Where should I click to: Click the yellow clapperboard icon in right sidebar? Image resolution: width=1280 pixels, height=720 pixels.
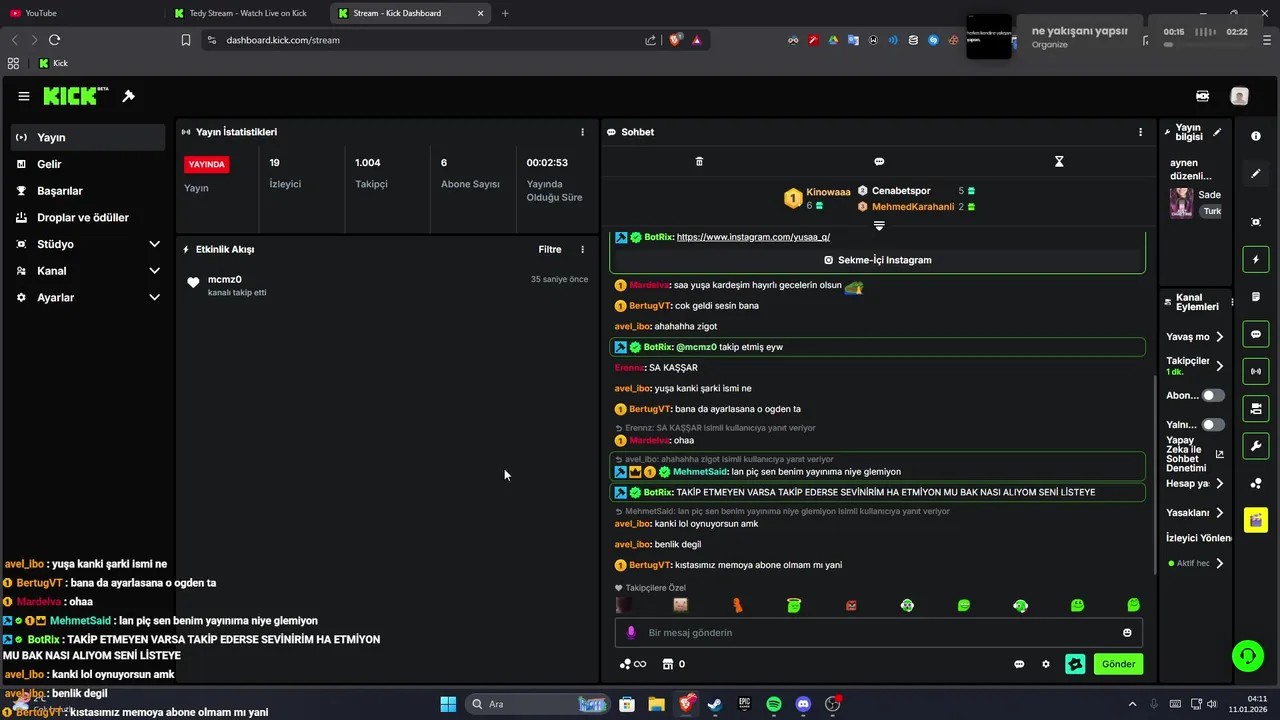pos(1256,520)
